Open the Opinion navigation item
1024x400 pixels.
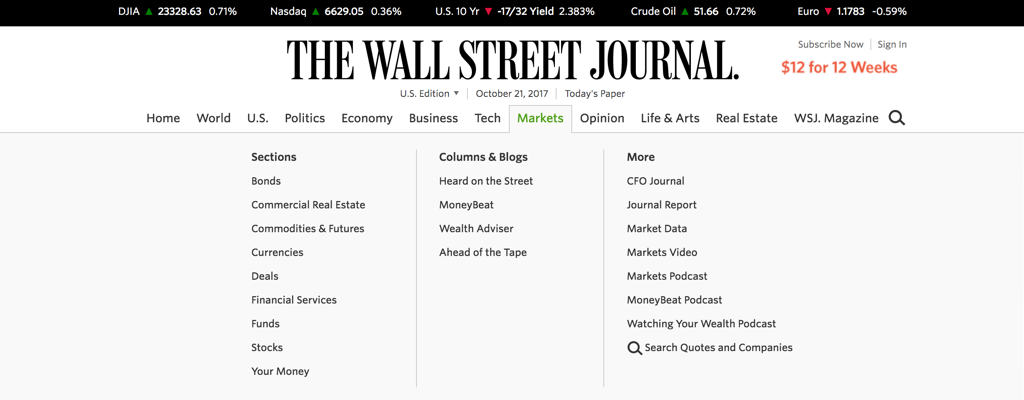pyautogui.click(x=602, y=118)
